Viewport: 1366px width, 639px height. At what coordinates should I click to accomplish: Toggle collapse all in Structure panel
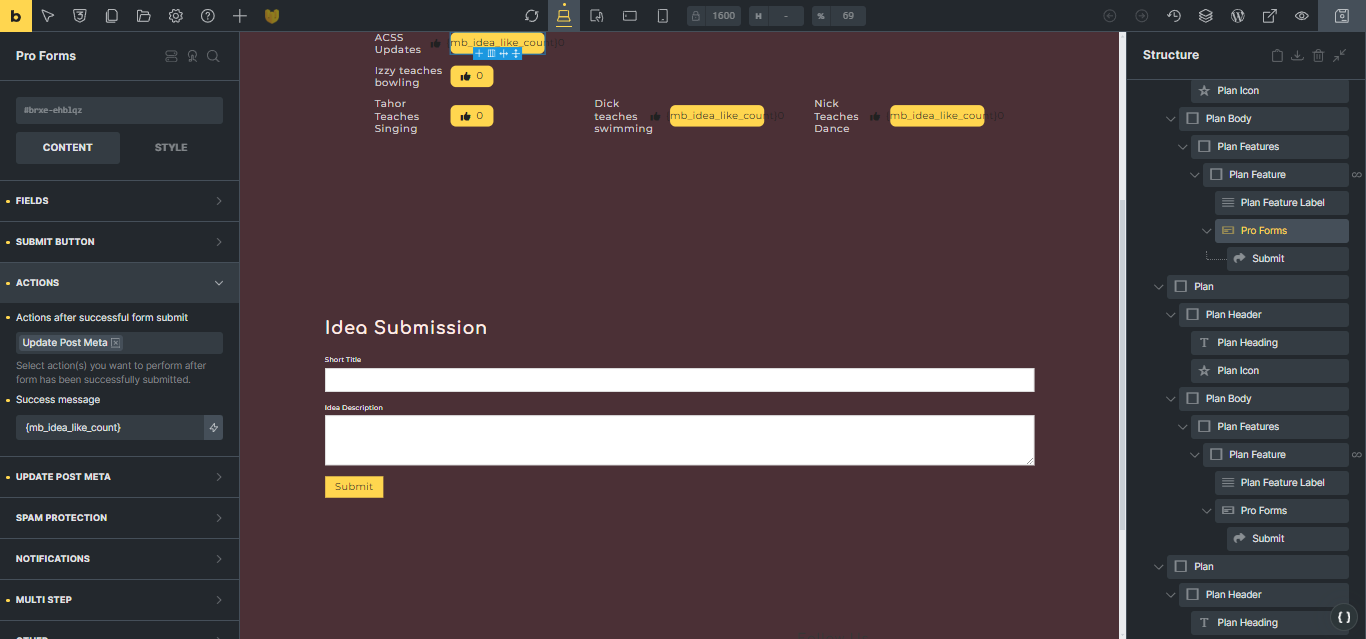point(1340,56)
